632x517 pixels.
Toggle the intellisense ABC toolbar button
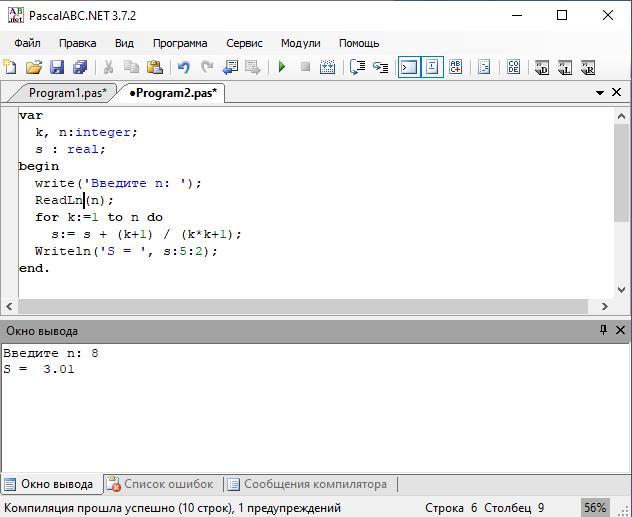coord(456,67)
